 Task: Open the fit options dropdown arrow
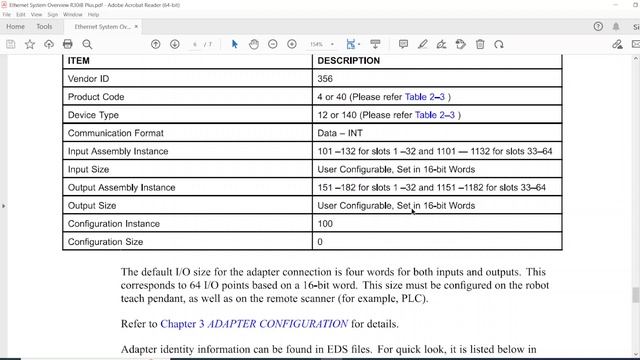click(x=359, y=44)
